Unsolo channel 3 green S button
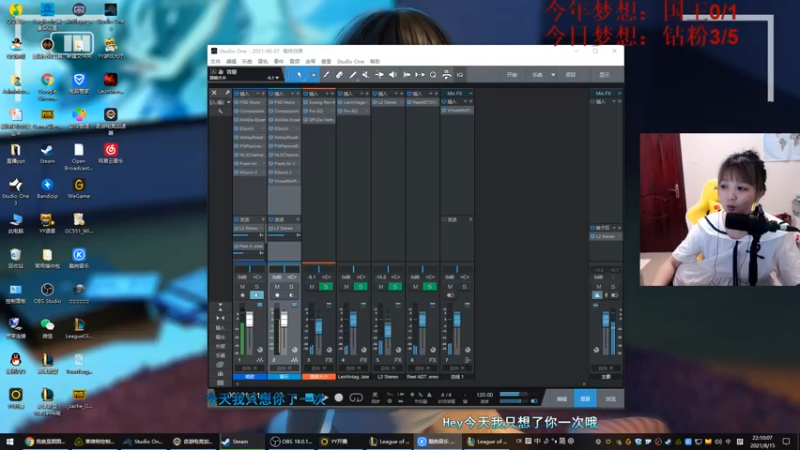 point(326,287)
